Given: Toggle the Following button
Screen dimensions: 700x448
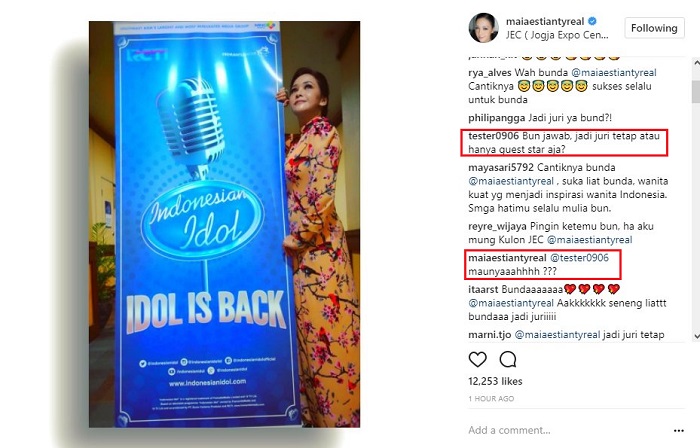Looking at the screenshot, I should point(654,28).
